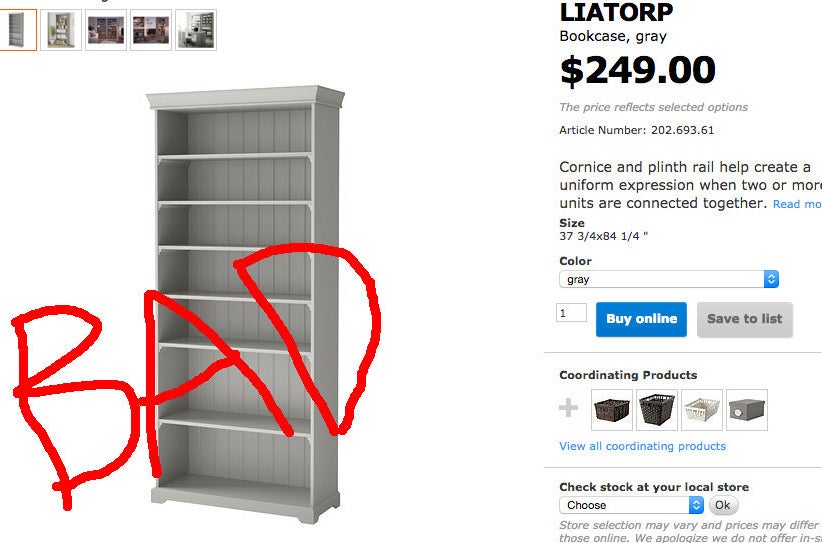Click the Save to list button

[x=744, y=319]
